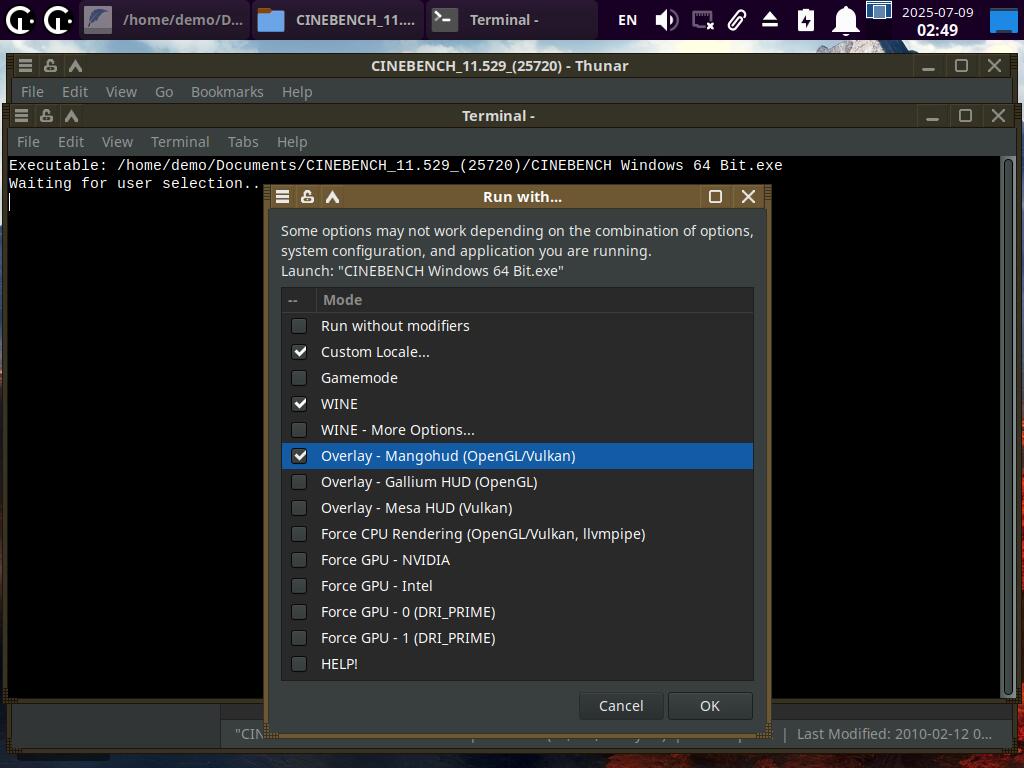Viewport: 1024px width, 768px height.
Task: Check Force GPU - NVIDIA
Action: (x=299, y=560)
